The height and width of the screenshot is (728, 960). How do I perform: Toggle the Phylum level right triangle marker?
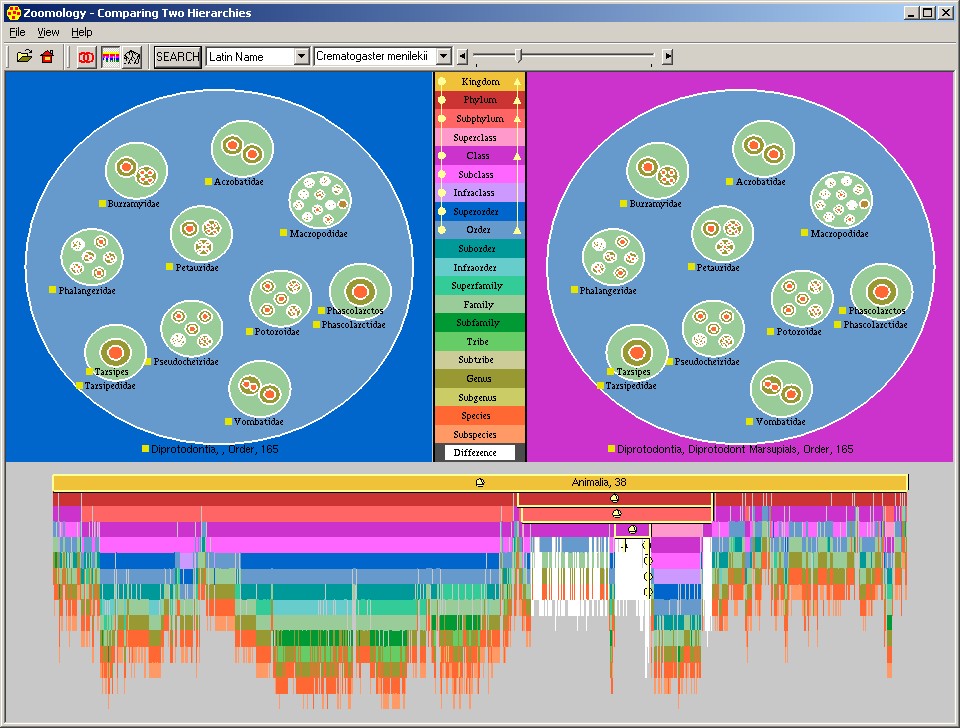click(x=517, y=100)
